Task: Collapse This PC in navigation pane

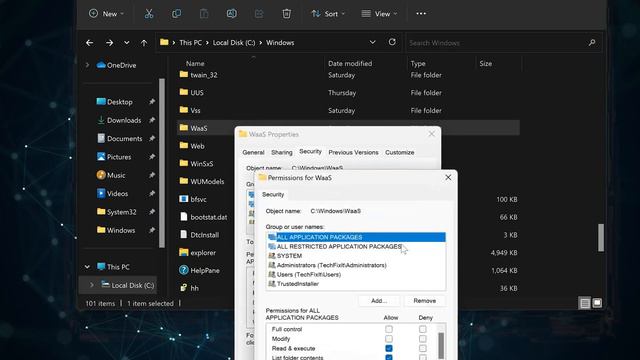Action: [x=87, y=267]
